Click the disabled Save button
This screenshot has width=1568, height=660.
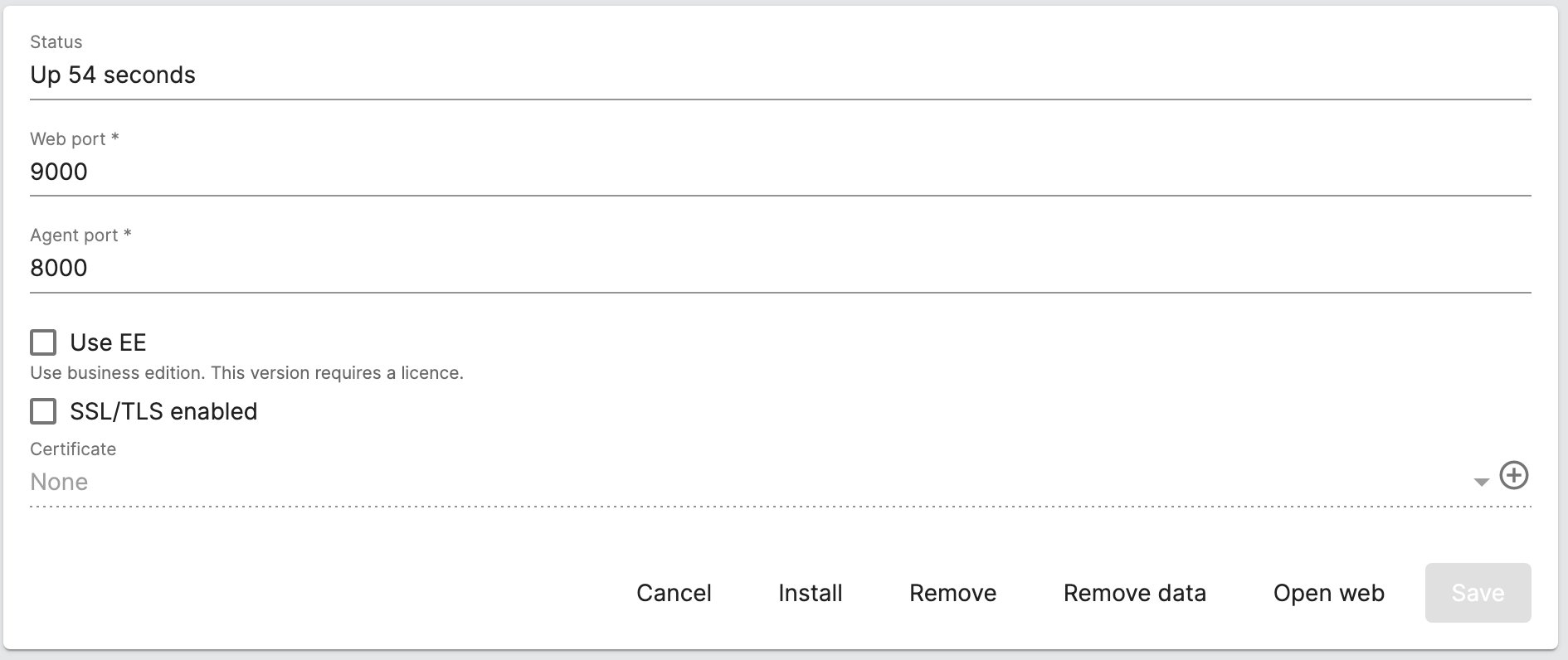[1477, 593]
